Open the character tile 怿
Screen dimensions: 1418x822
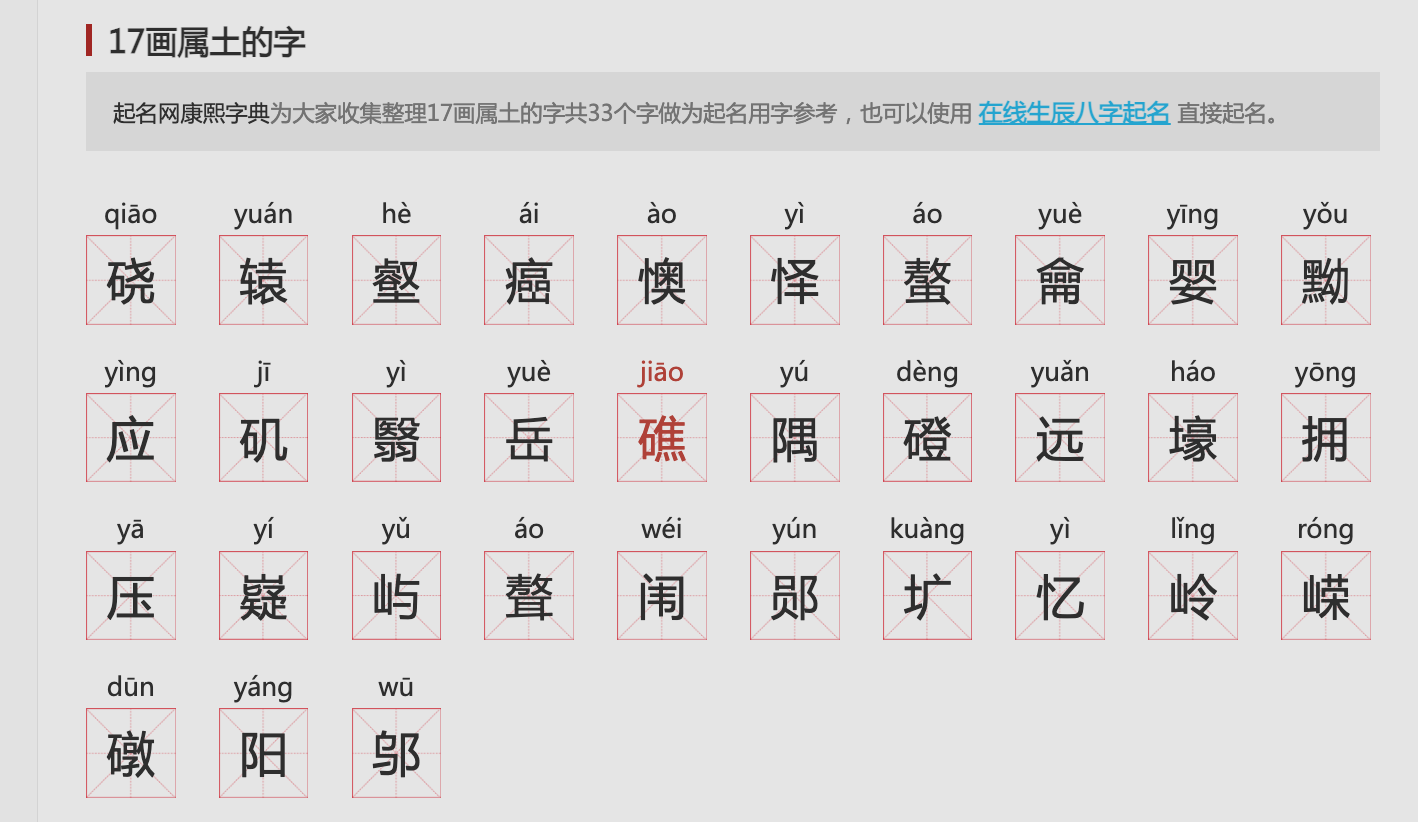(795, 280)
